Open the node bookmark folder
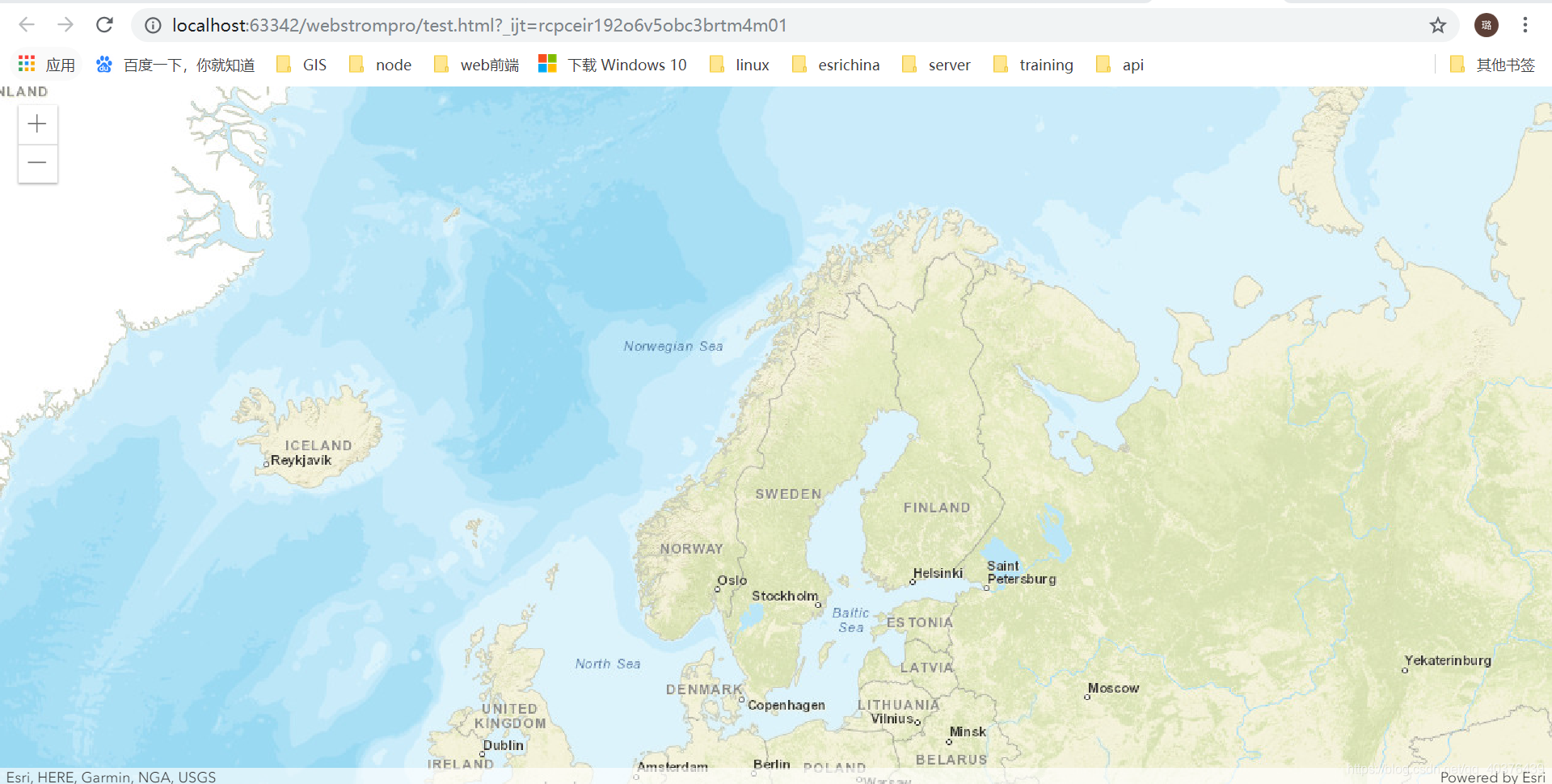Image resolution: width=1552 pixels, height=784 pixels. 380,65
